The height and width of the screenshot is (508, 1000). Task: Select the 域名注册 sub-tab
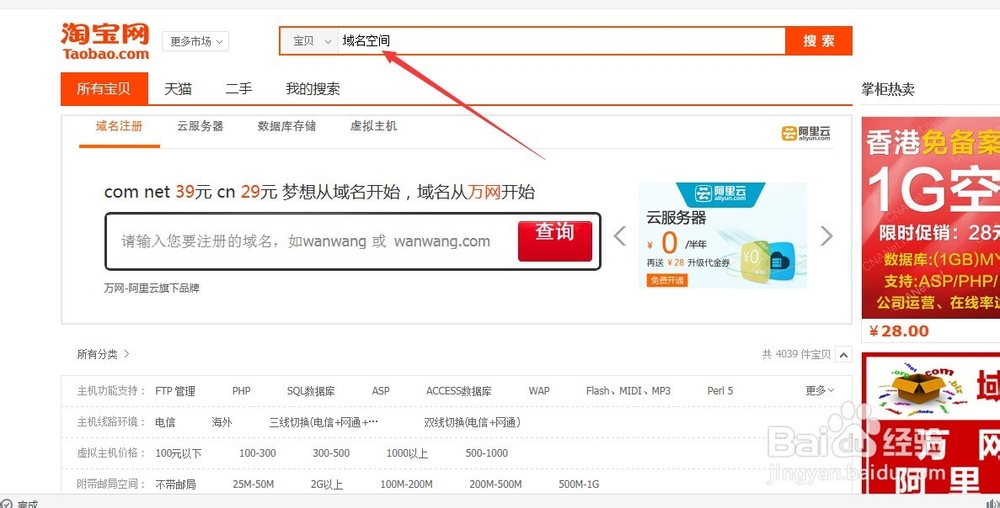(119, 126)
